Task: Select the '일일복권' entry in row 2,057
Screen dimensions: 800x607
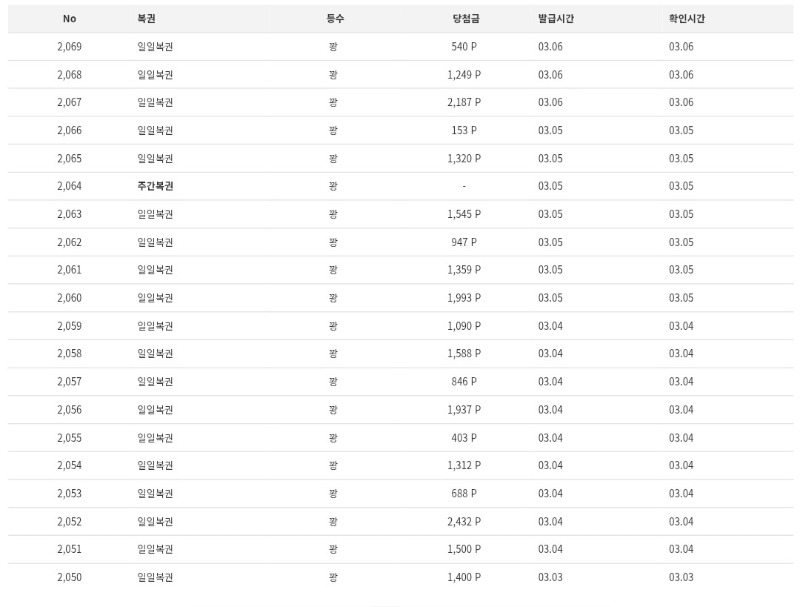Action: [x=155, y=381]
